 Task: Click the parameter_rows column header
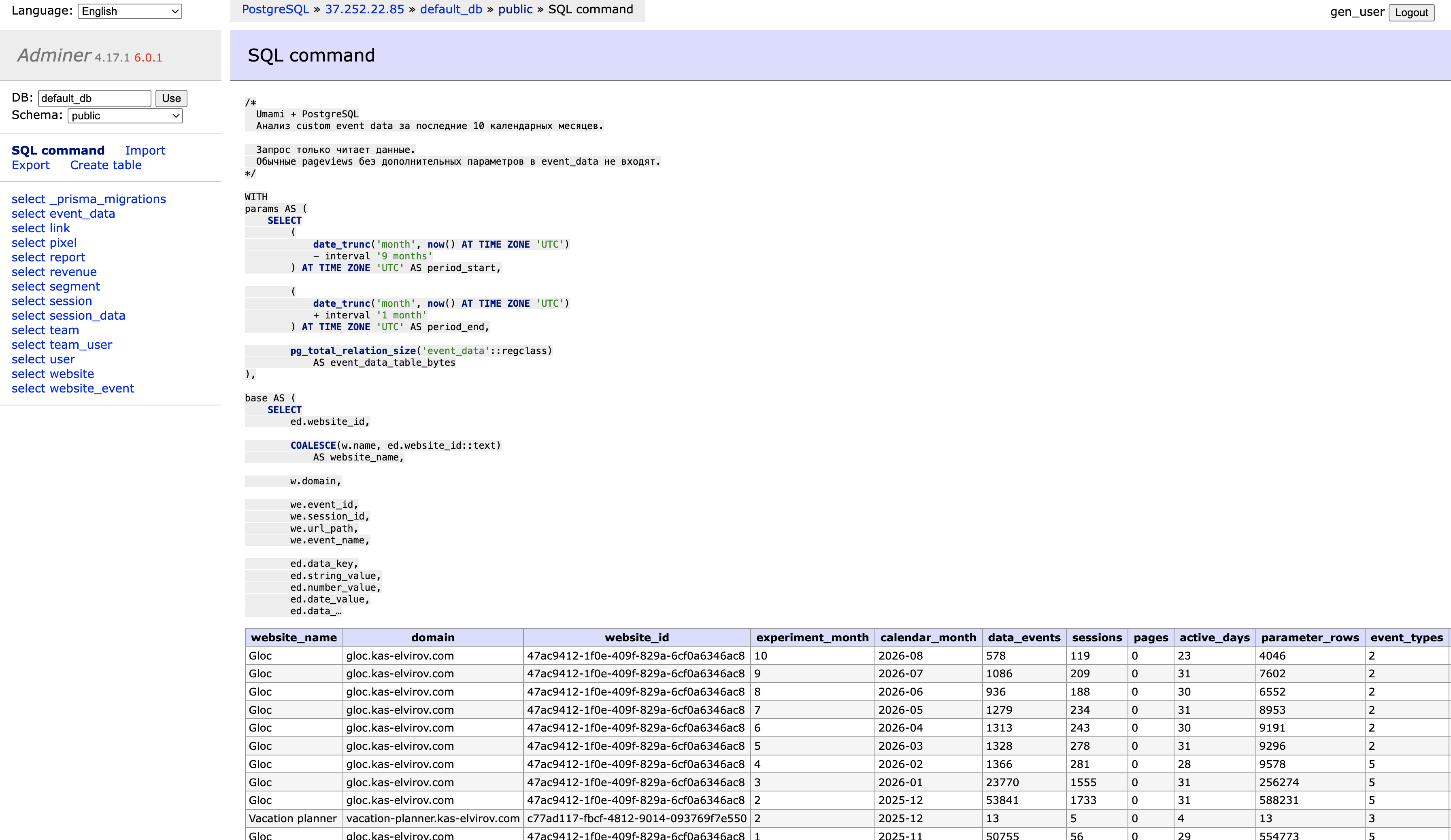[x=1310, y=637]
